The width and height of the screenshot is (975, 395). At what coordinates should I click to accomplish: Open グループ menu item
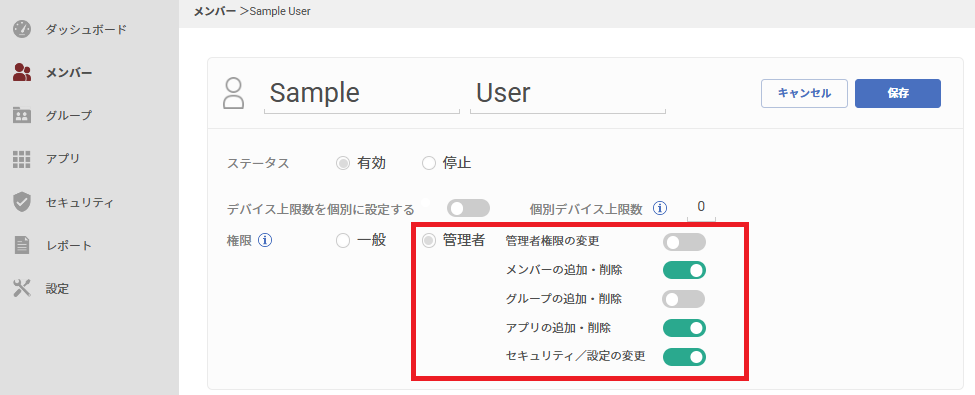point(68,116)
